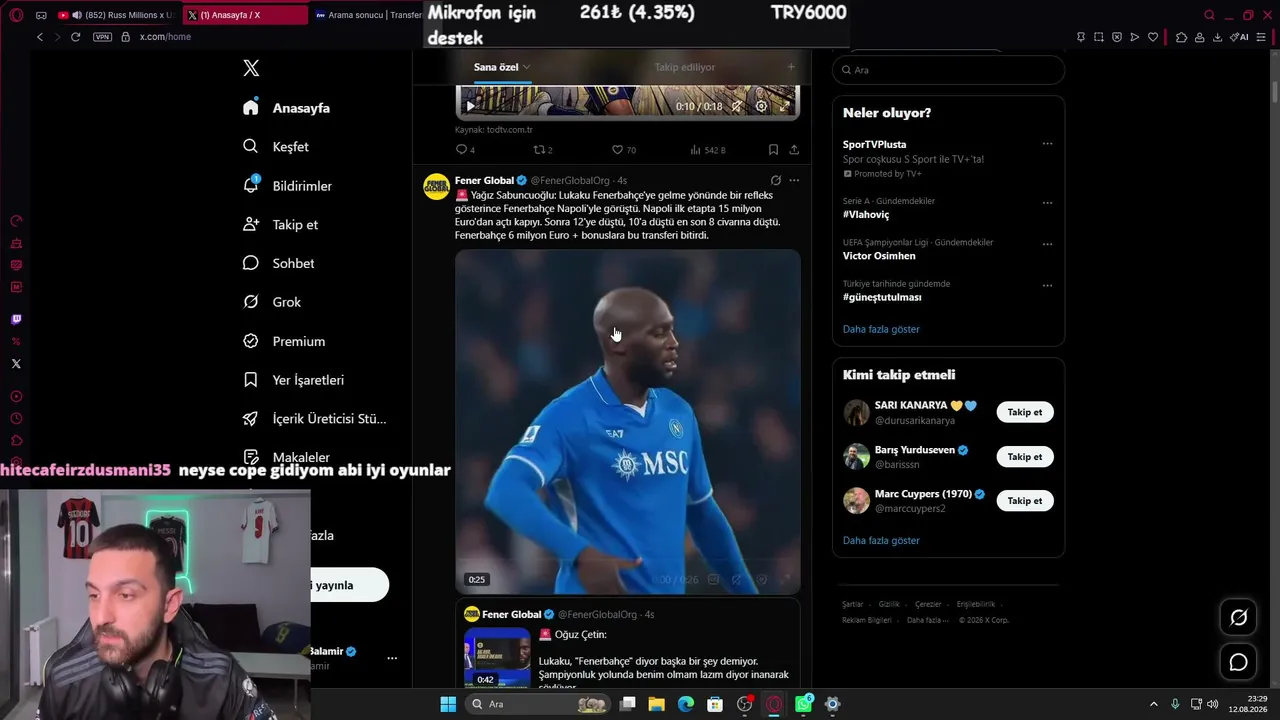Unmute the top video

736,106
